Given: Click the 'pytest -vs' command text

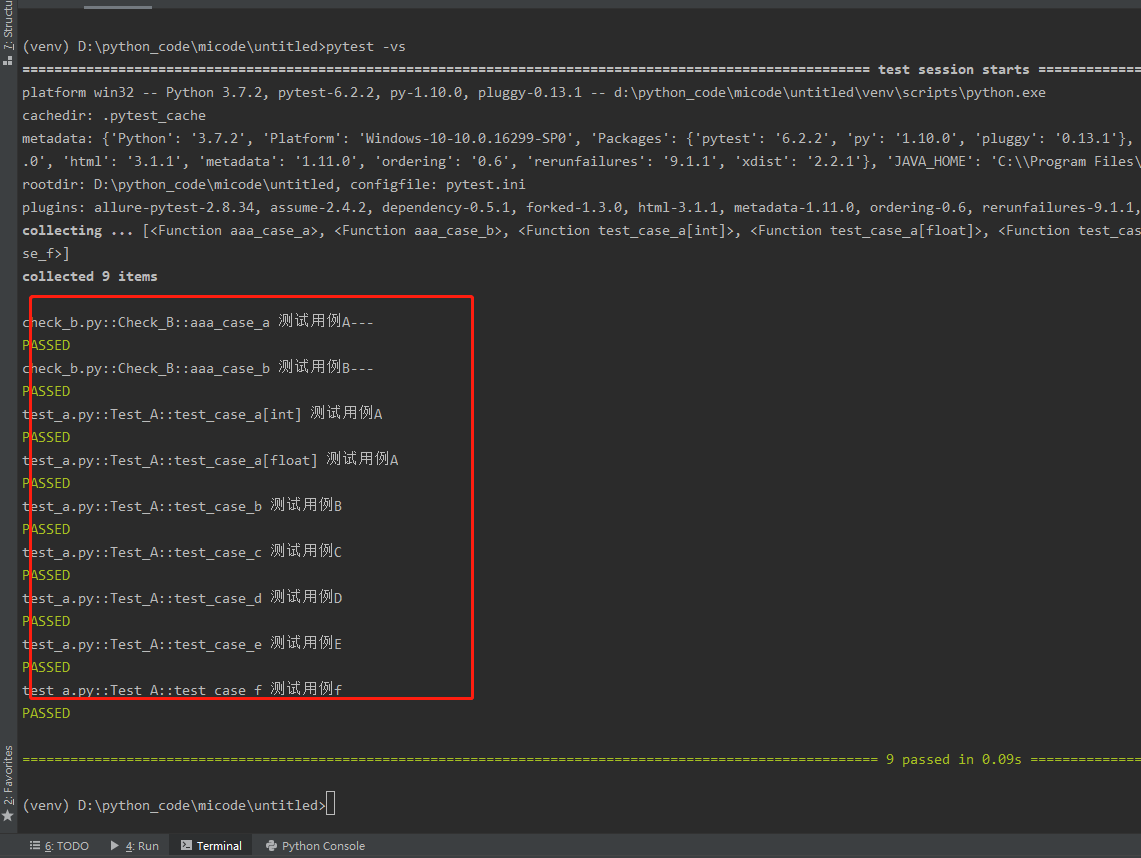Looking at the screenshot, I should pyautogui.click(x=365, y=47).
